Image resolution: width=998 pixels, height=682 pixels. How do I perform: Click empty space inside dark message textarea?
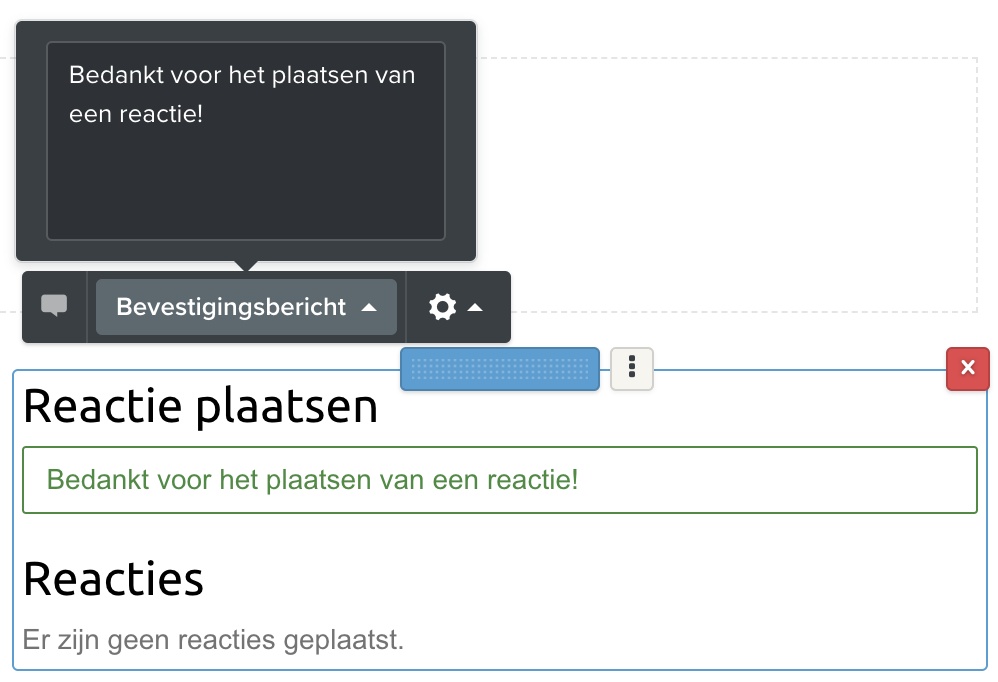coord(245,185)
